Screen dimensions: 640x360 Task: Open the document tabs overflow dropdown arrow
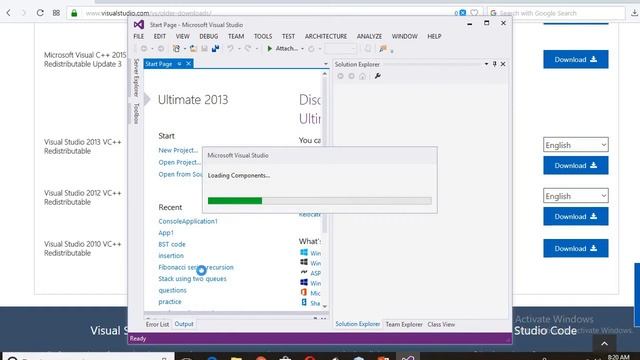point(325,64)
